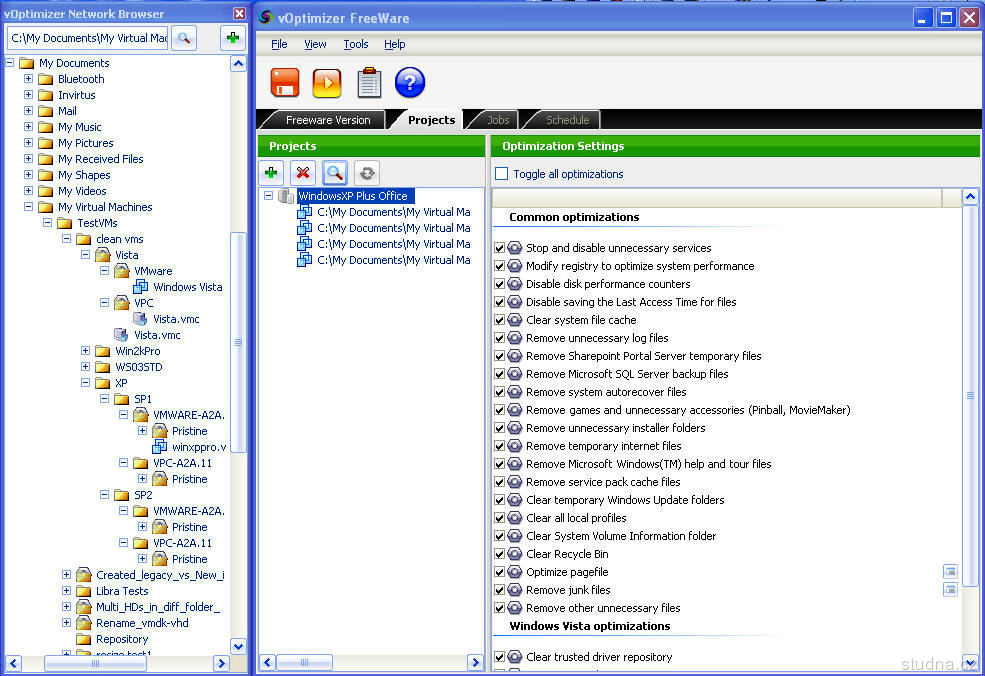Click the red X delete project icon
Screen dimensions: 985x676
coord(303,173)
